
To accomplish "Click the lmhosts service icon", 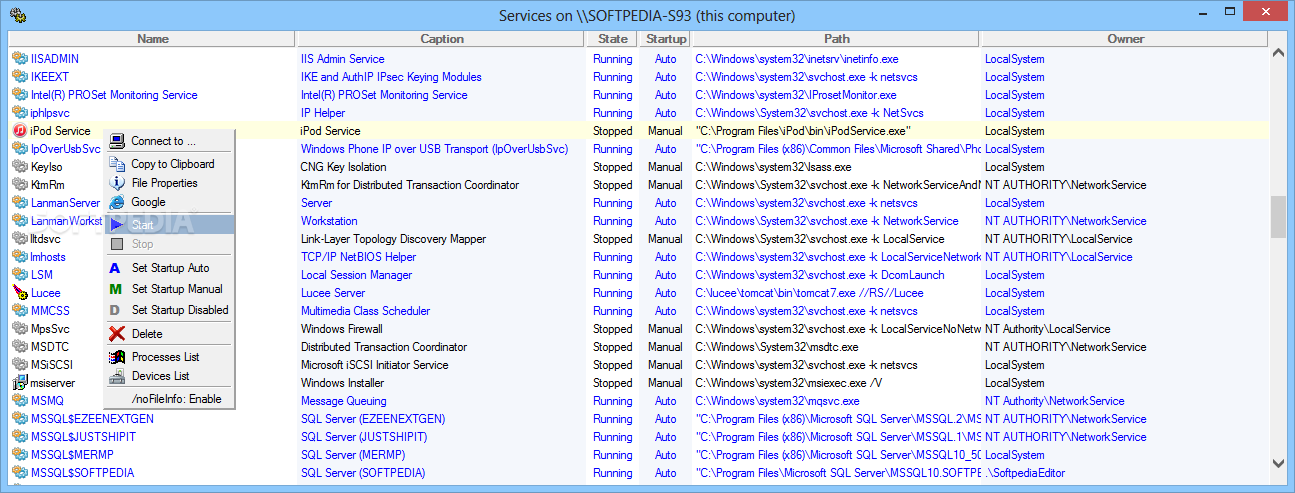I will [19, 257].
